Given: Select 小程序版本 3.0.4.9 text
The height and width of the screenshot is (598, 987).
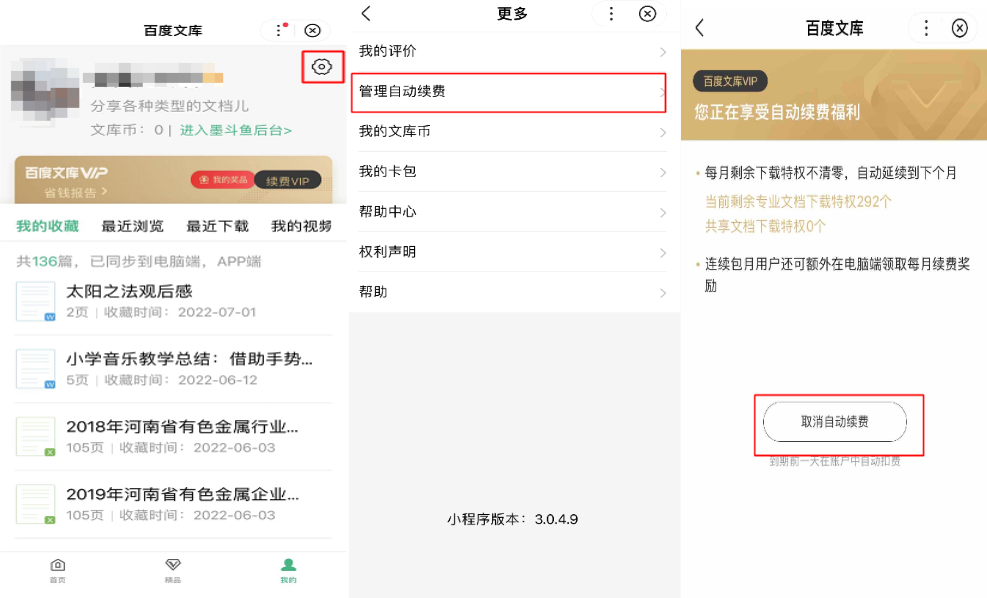Looking at the screenshot, I should (x=512, y=519).
